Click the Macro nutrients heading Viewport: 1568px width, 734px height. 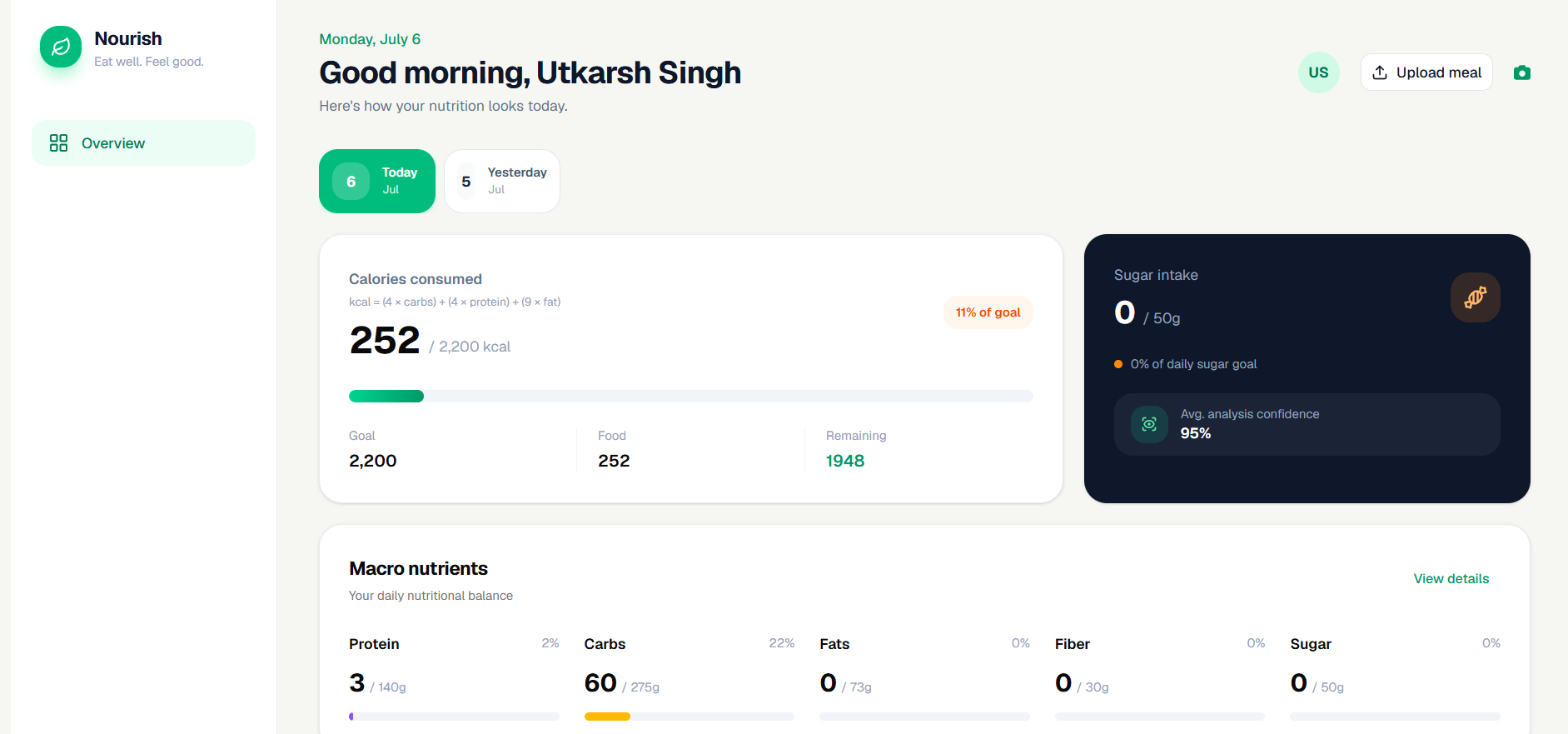pyautogui.click(x=419, y=568)
